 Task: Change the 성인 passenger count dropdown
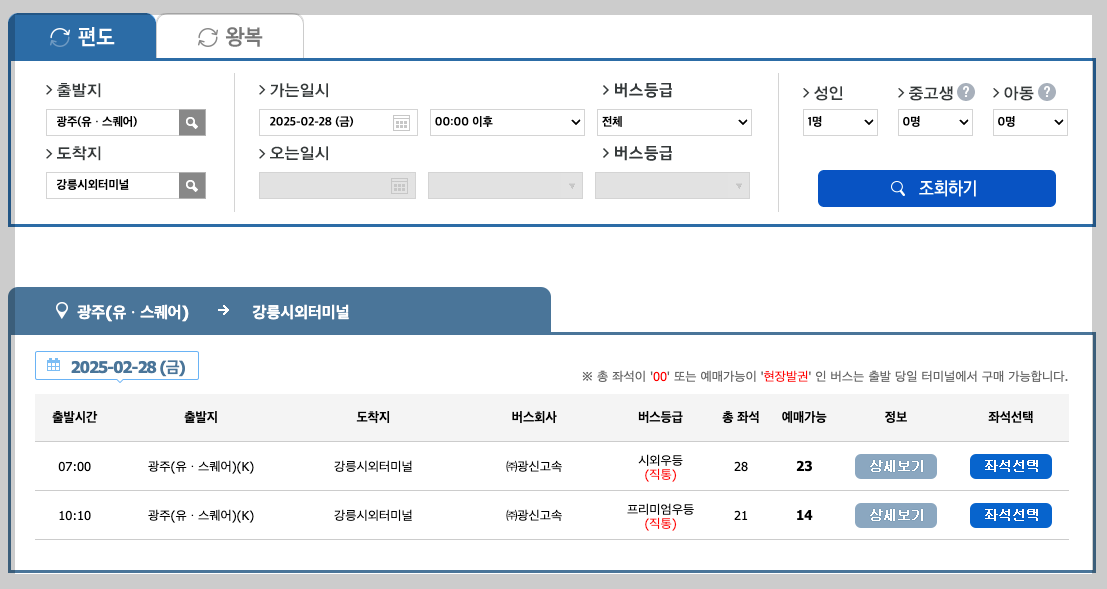pos(838,122)
